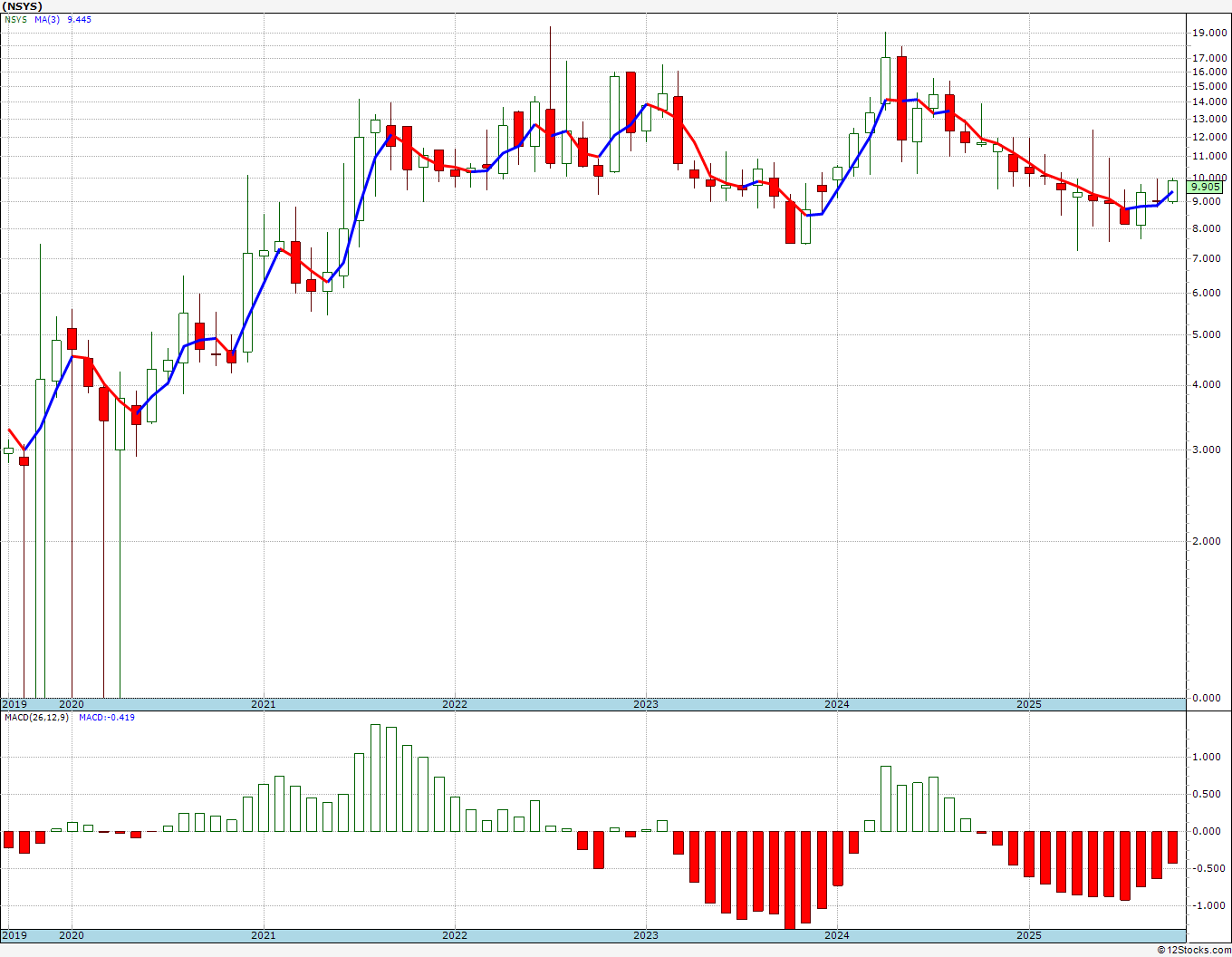The height and width of the screenshot is (957, 1232).
Task: Click "2019" on the MACD panel time axis
Action: pyautogui.click(x=14, y=935)
